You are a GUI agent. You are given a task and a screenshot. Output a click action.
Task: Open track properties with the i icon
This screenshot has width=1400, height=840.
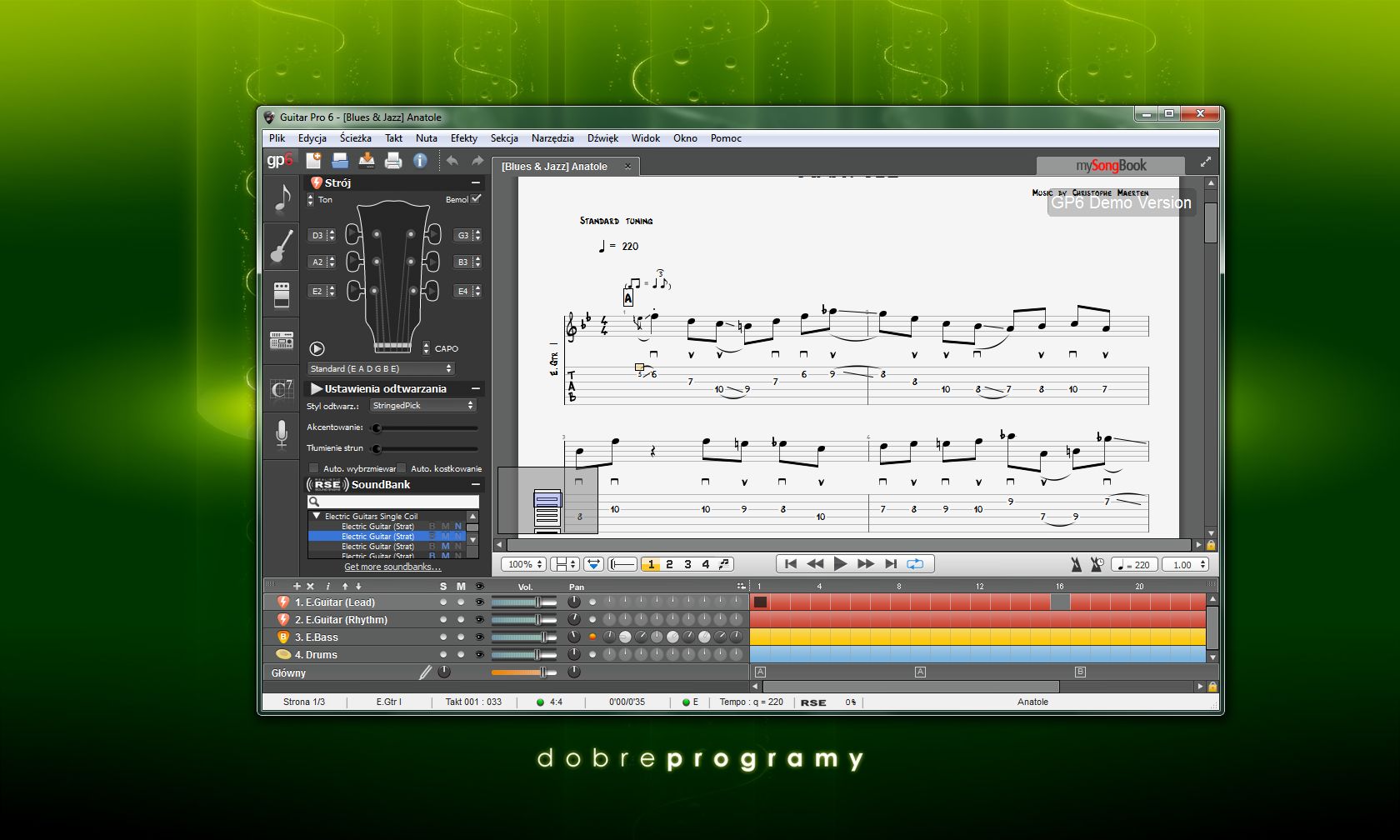(x=327, y=586)
